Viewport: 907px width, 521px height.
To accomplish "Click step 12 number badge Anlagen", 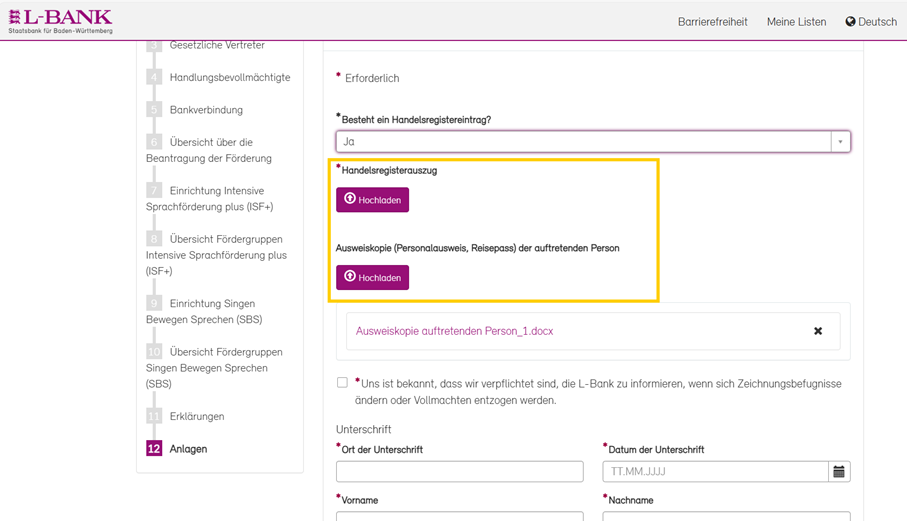I will [x=154, y=449].
